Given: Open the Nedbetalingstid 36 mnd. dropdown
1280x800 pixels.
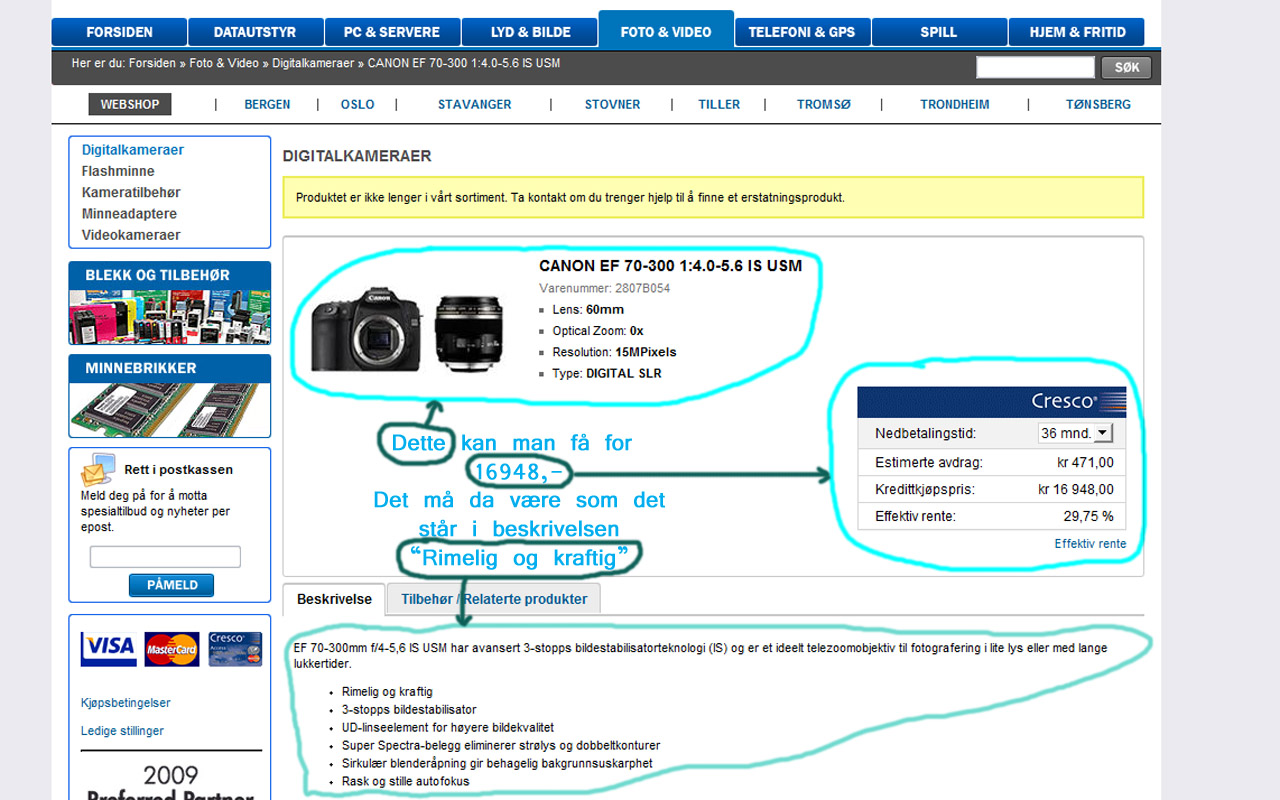Looking at the screenshot, I should point(1076,434).
